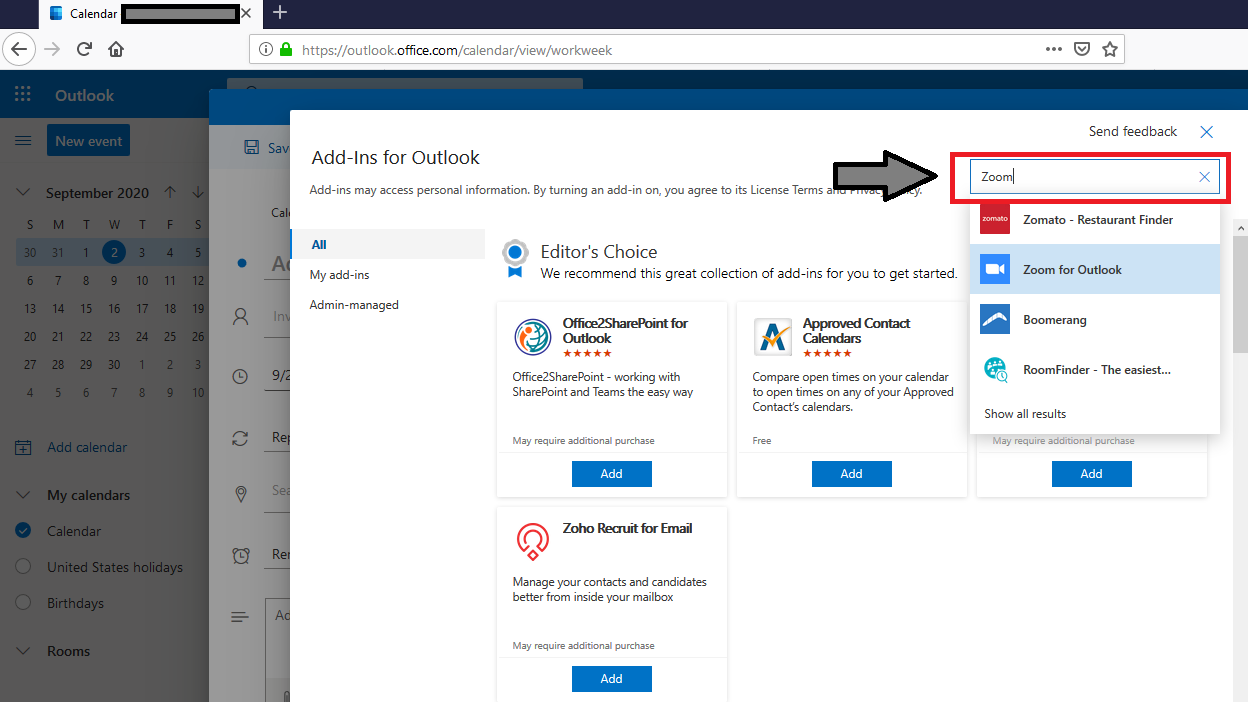The image size is (1248, 702).
Task: Expand the September 2020 month picker
Action: click(97, 193)
